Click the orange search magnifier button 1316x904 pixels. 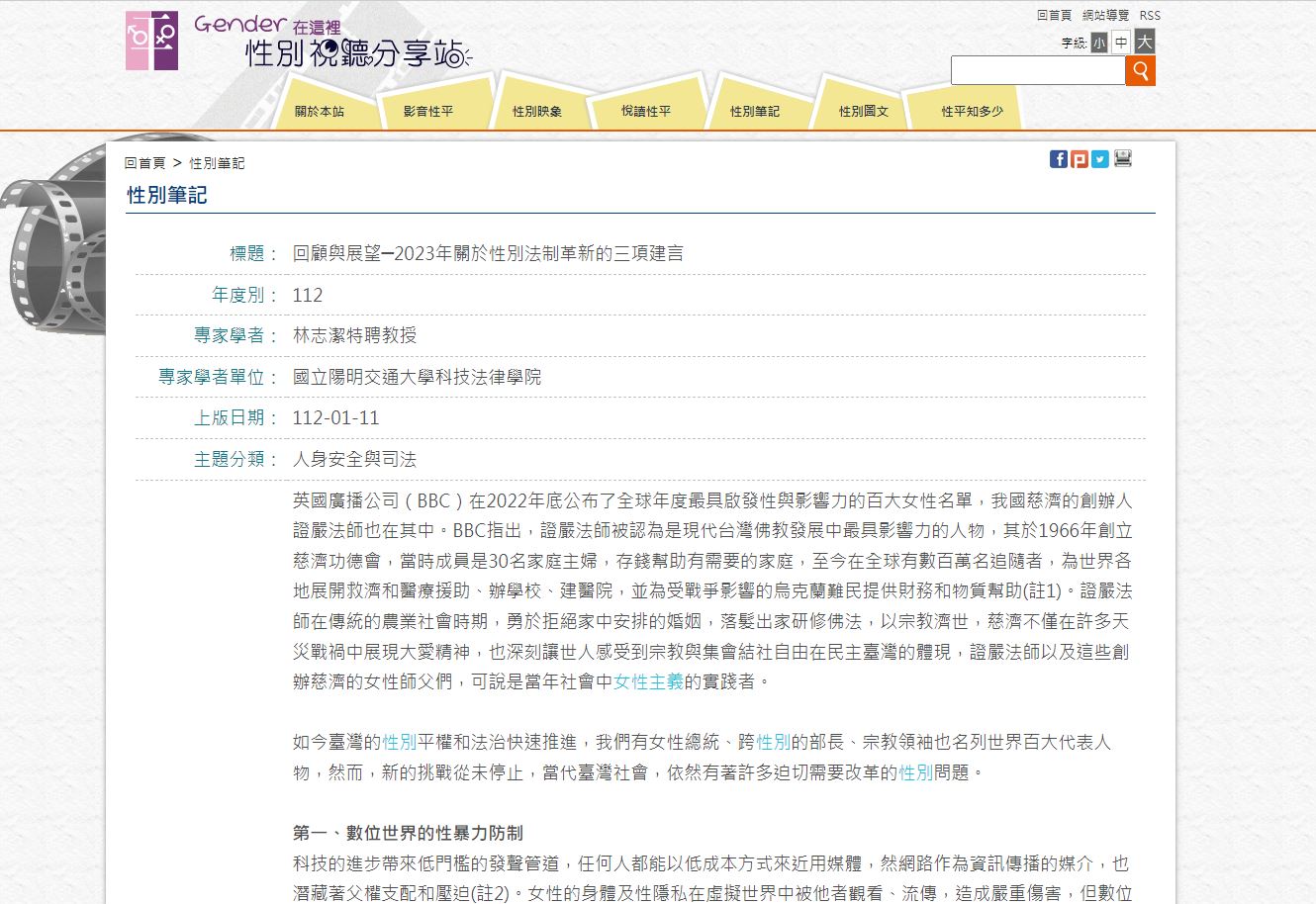pos(1141,70)
